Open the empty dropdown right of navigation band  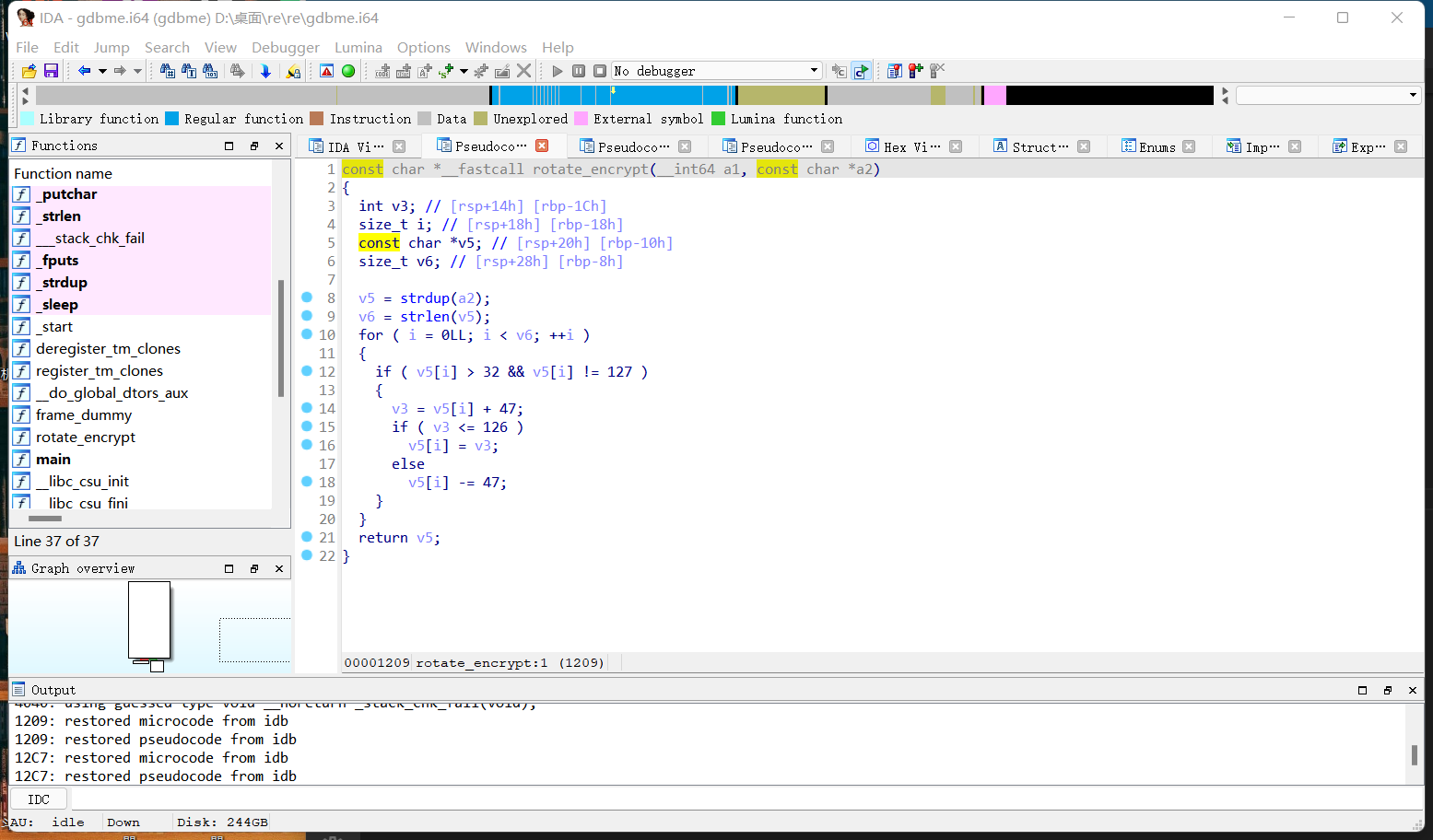point(1328,95)
